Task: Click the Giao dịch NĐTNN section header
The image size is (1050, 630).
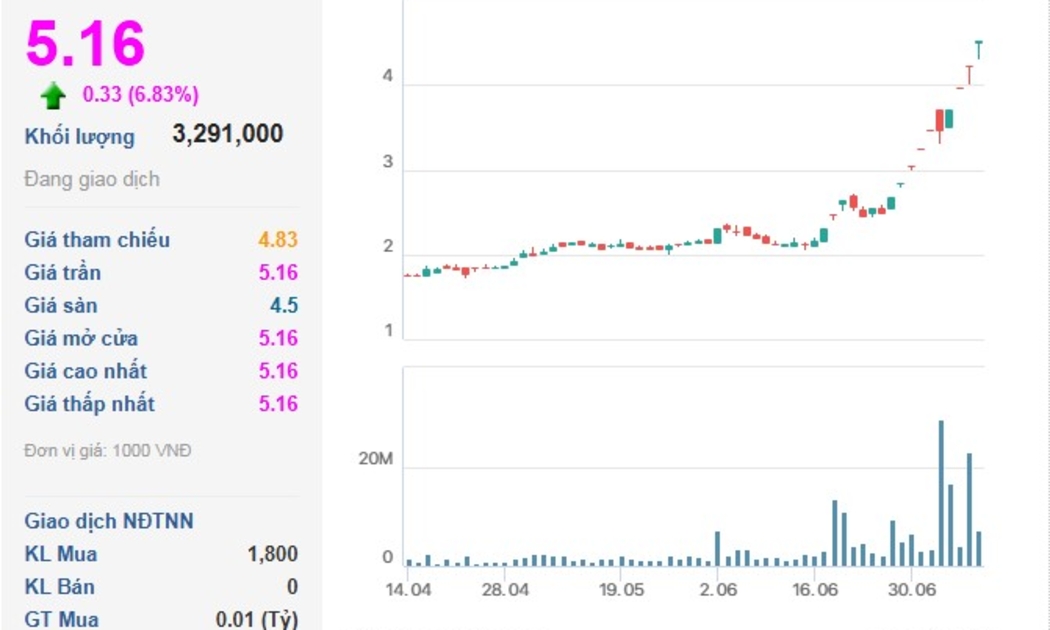Action: tap(109, 521)
